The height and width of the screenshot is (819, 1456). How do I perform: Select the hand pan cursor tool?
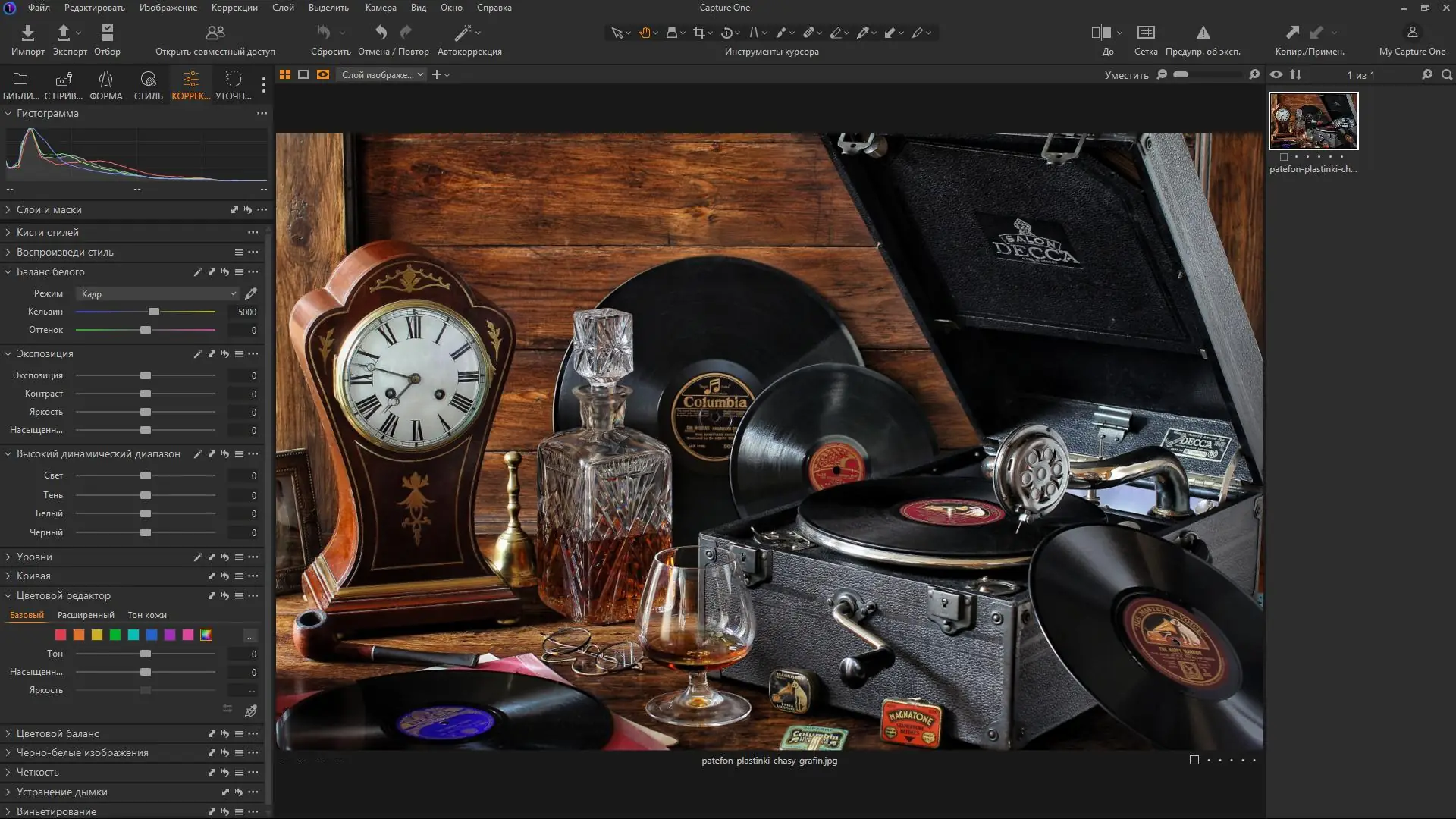click(x=645, y=33)
